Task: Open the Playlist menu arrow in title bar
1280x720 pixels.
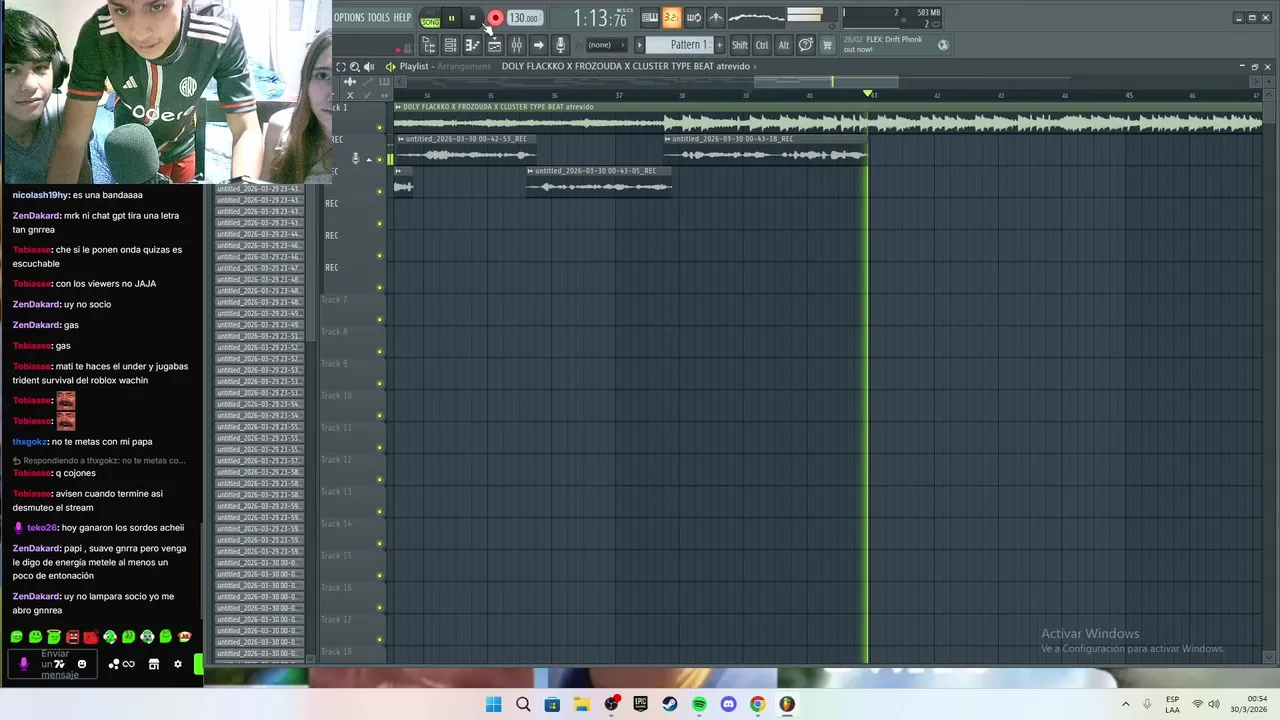Action: [x=390, y=66]
